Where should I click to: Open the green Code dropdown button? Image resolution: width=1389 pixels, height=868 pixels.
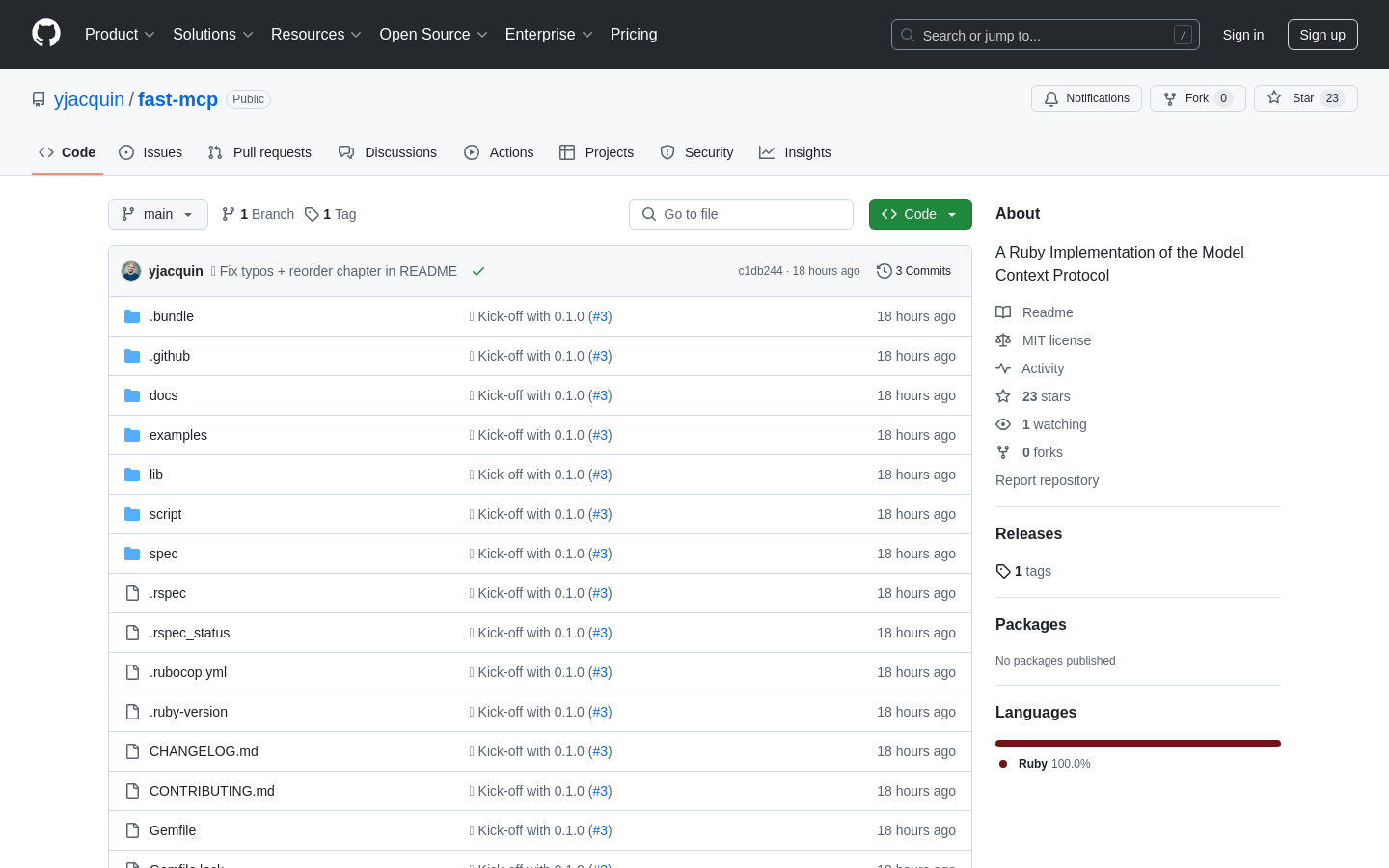tap(920, 214)
